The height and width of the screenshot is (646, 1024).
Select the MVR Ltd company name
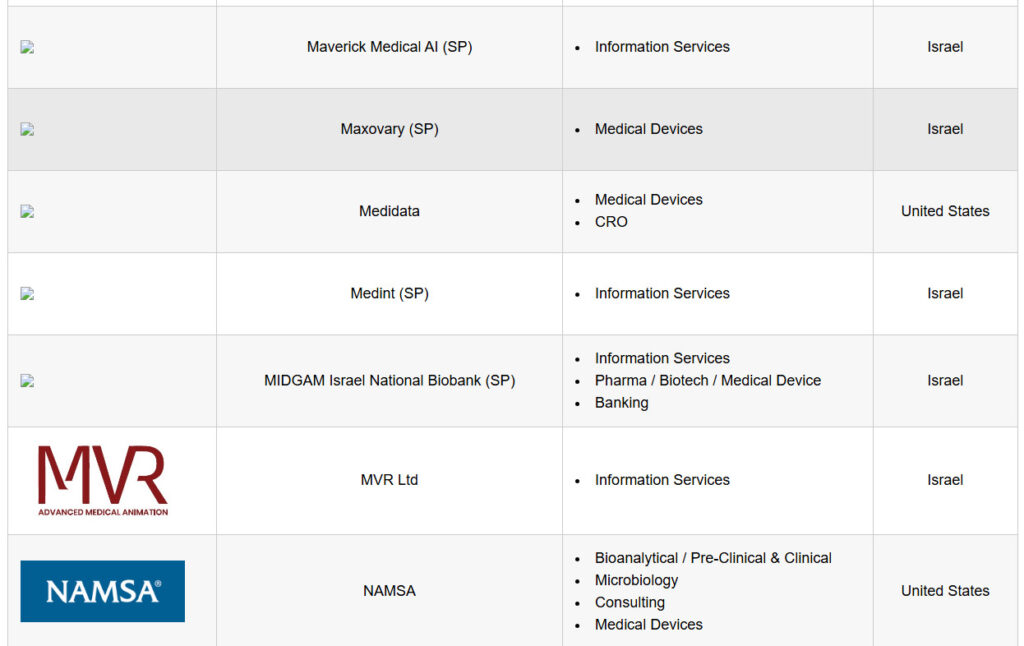tap(389, 479)
